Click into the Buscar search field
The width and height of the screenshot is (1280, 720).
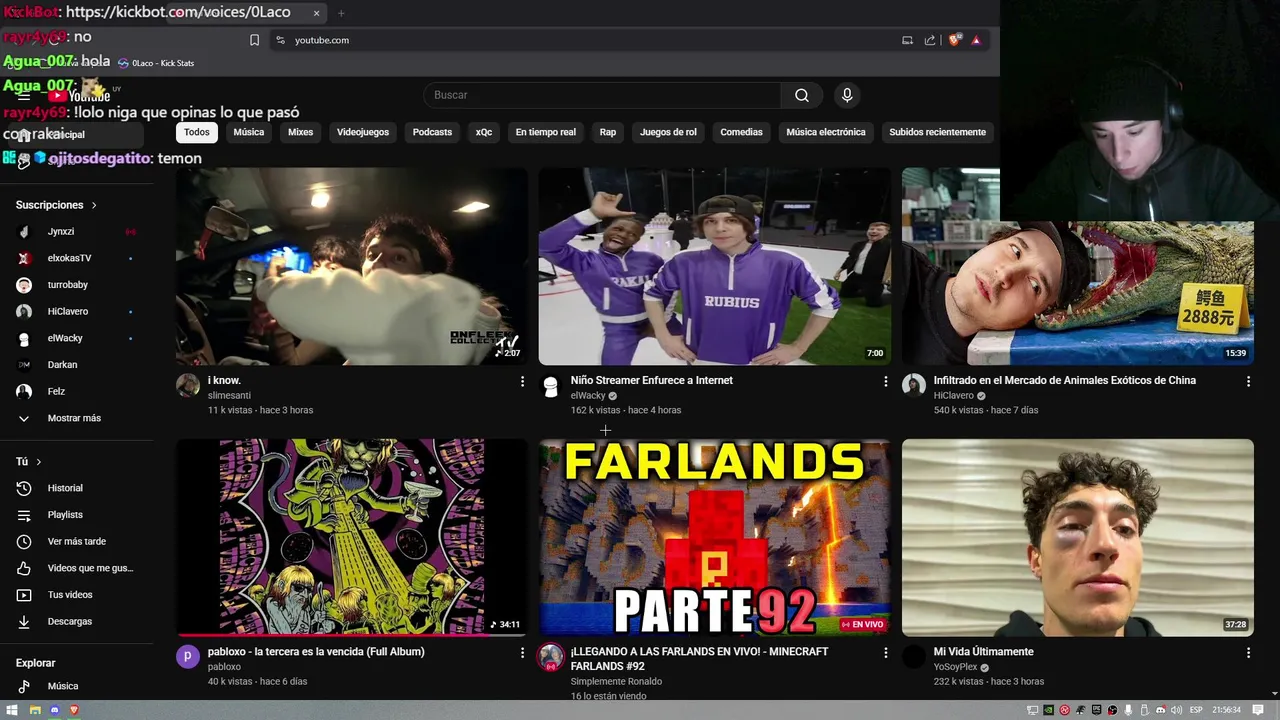point(602,95)
